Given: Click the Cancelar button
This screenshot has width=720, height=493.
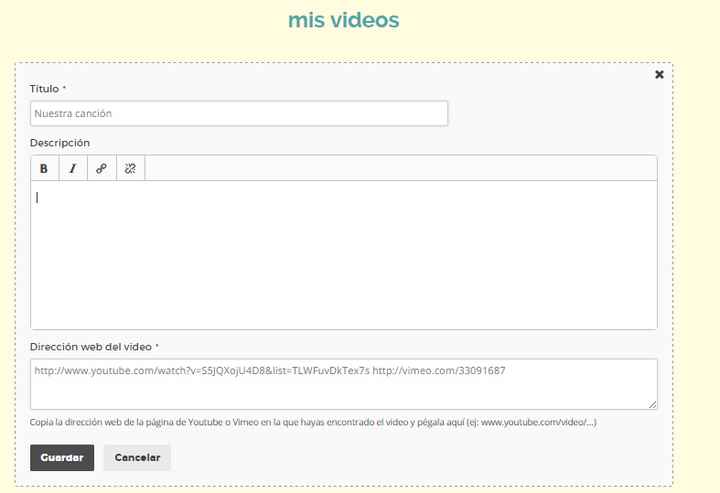Looking at the screenshot, I should click(137, 458).
